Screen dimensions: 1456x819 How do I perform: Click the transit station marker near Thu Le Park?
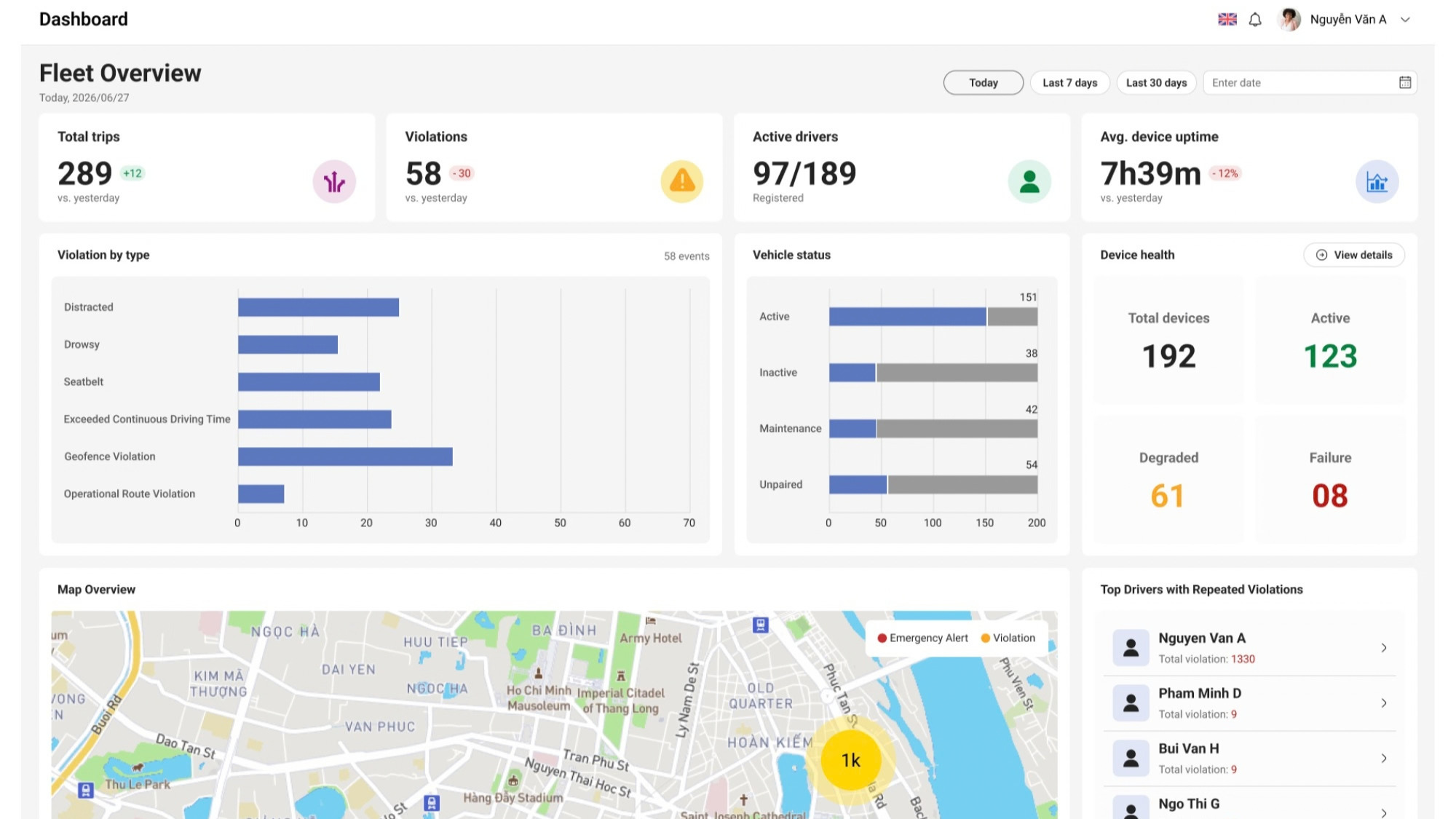tap(86, 790)
